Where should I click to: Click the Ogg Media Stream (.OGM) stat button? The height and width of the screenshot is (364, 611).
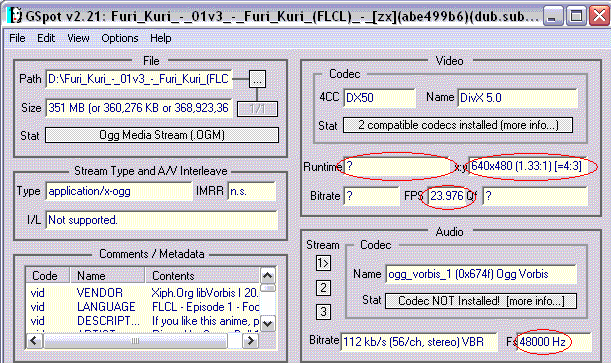[x=162, y=135]
